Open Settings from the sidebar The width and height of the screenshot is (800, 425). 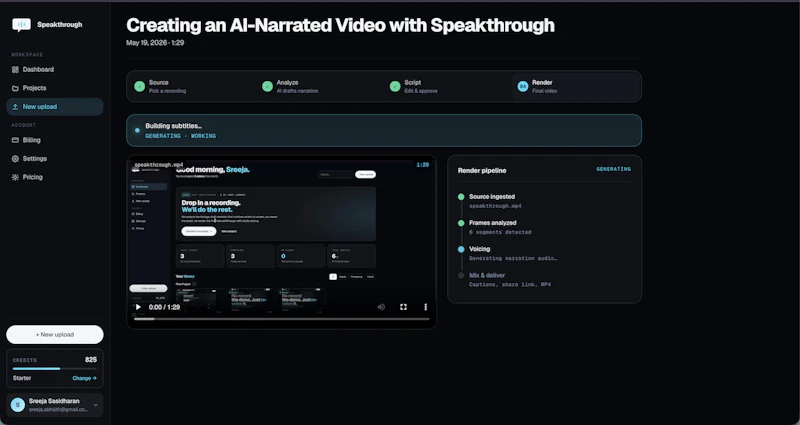(55, 159)
